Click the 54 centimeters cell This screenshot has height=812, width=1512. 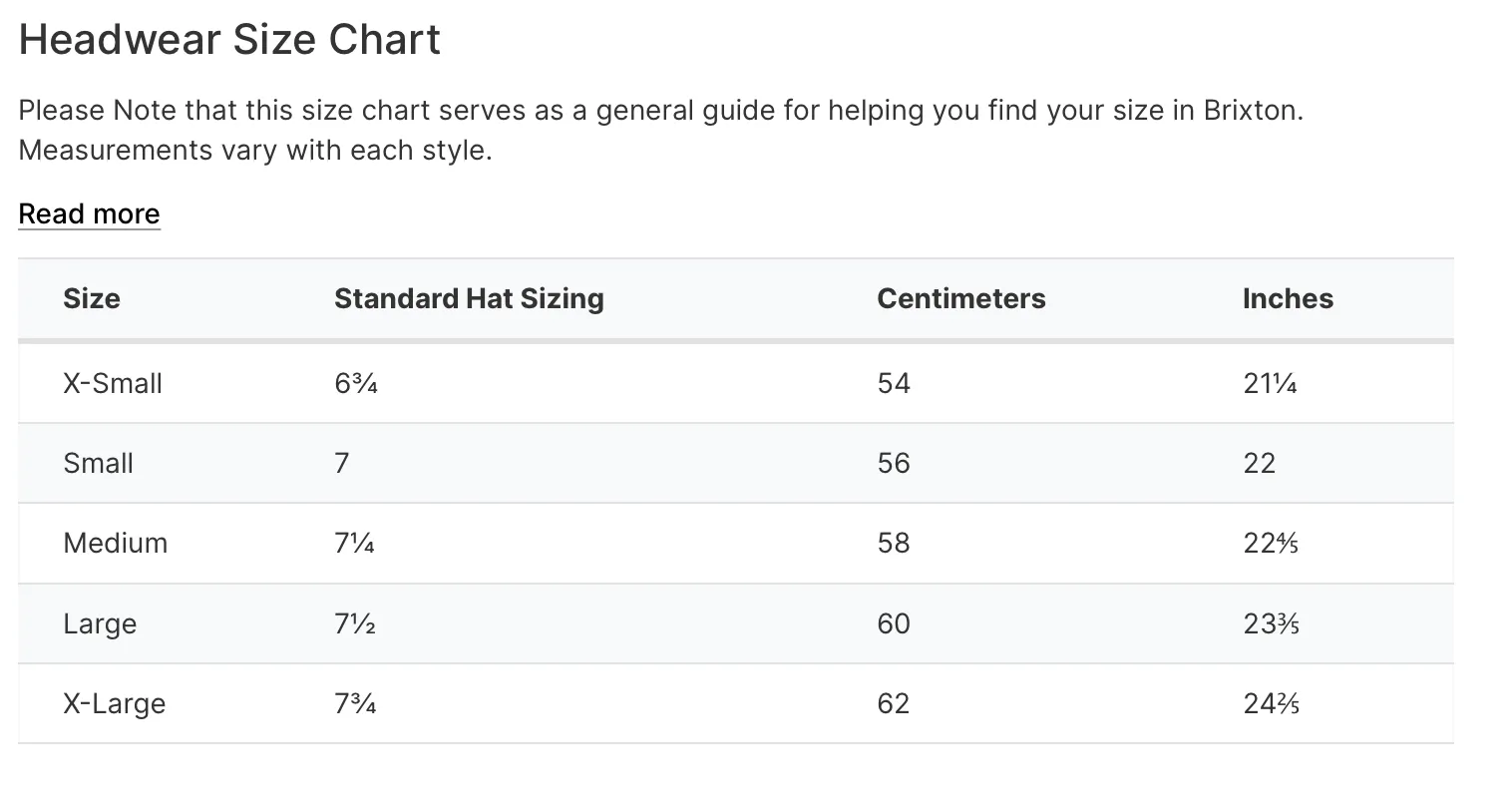[x=894, y=383]
